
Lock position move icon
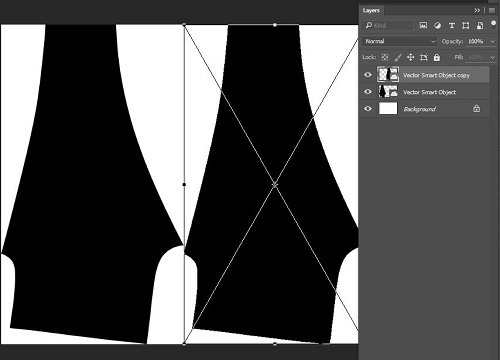coord(411,57)
